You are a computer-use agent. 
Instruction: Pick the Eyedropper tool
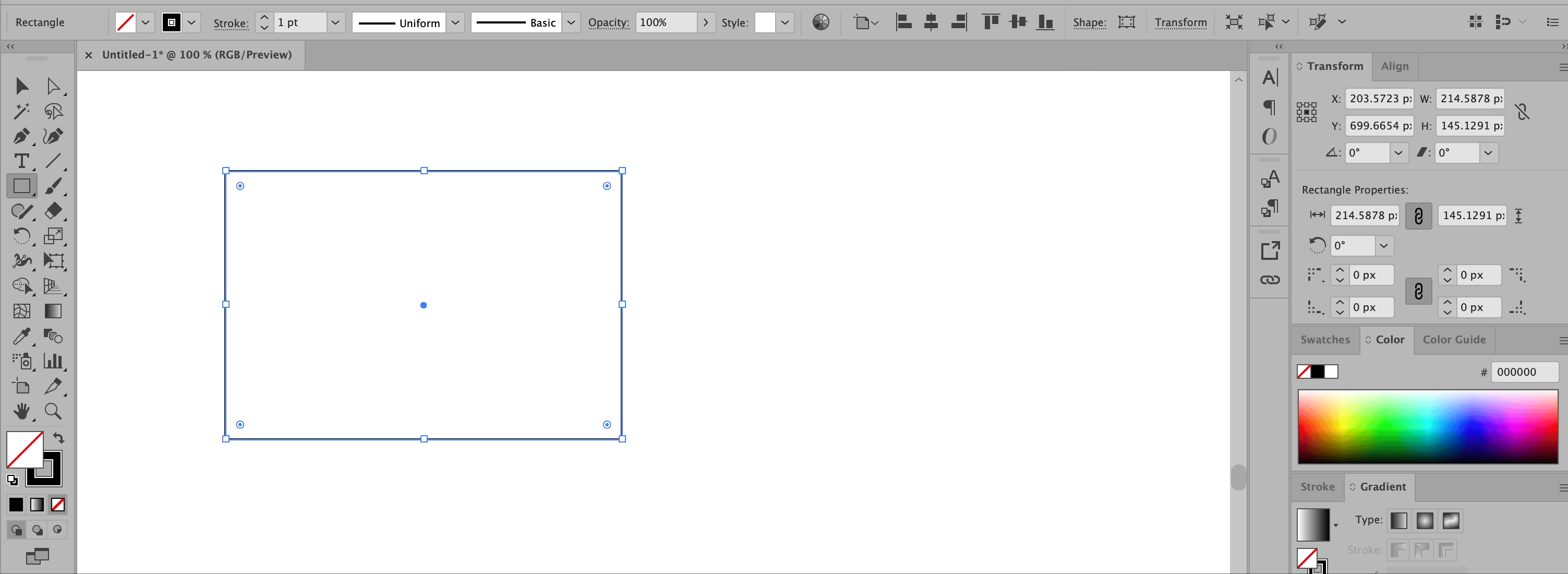click(x=21, y=336)
